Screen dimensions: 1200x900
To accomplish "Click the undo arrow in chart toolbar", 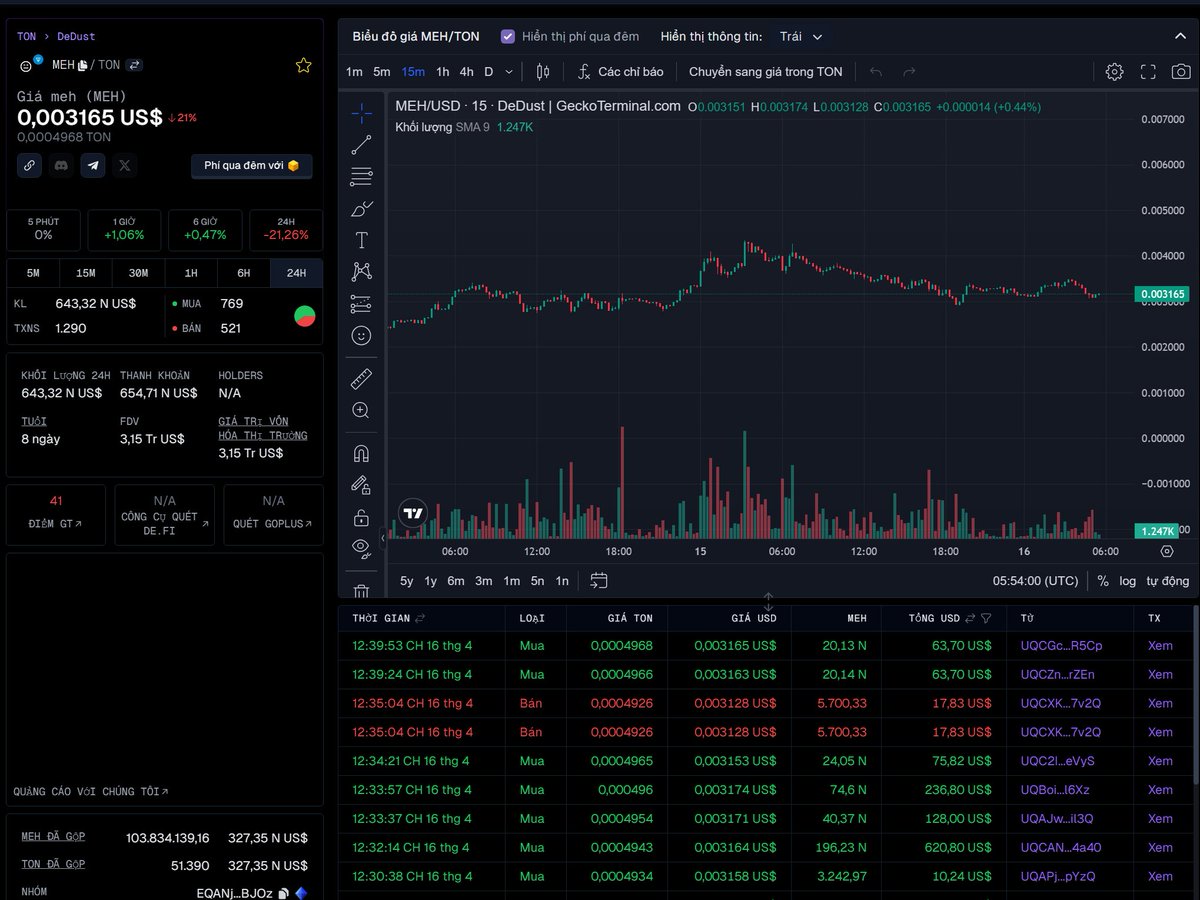I will (x=876, y=72).
